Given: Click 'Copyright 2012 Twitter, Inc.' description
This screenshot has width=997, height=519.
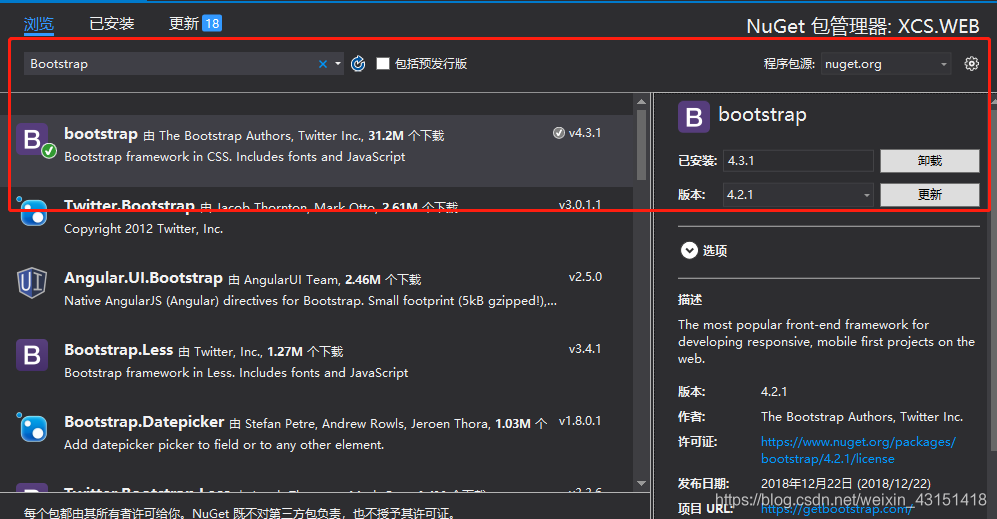Looking at the screenshot, I should pyautogui.click(x=143, y=229).
